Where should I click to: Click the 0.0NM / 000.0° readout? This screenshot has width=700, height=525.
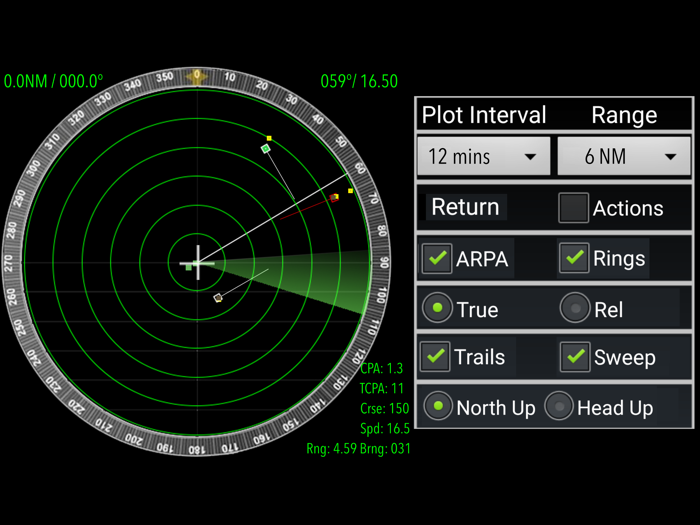[53, 81]
